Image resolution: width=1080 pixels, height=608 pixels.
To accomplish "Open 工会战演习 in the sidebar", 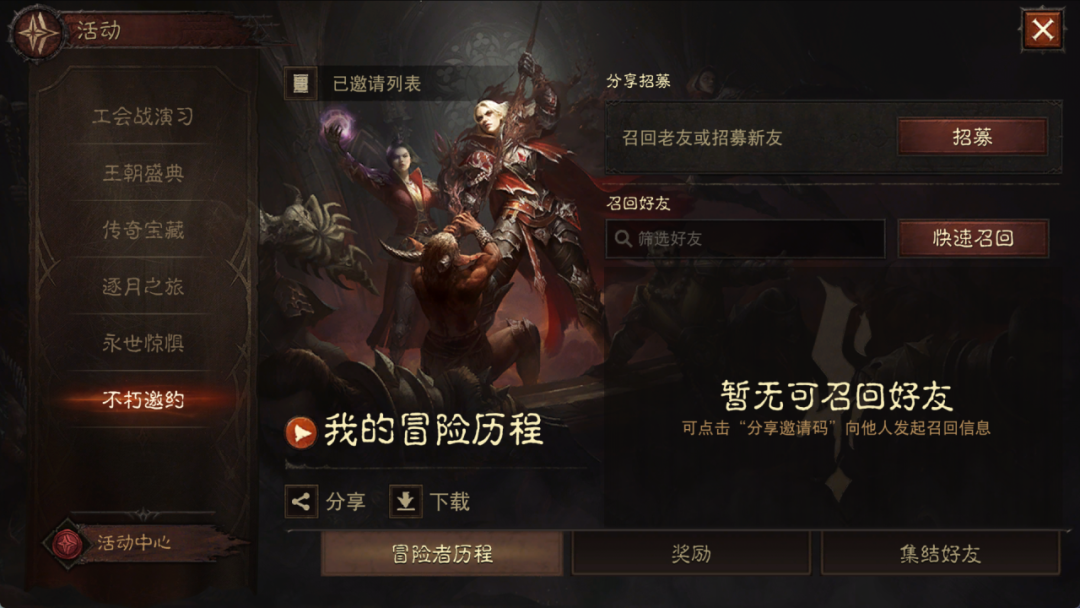I will 143,116.
